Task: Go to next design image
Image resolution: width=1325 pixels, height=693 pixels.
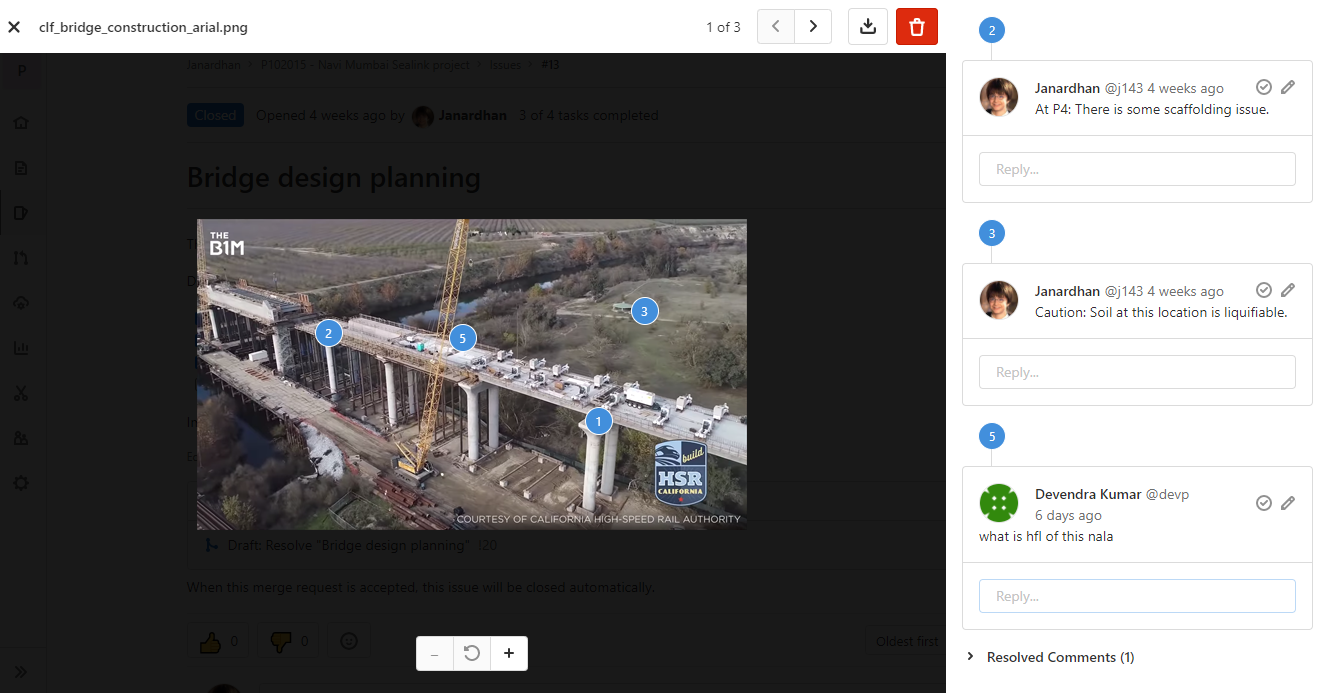Action: click(813, 27)
